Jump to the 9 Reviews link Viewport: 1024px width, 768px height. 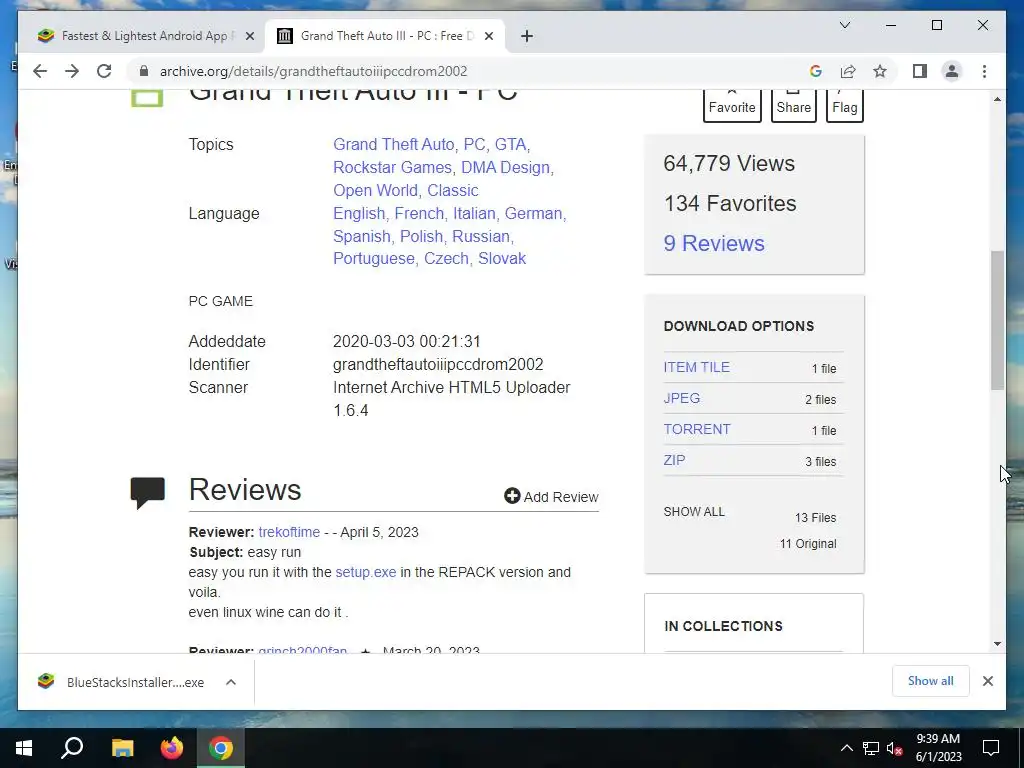pos(714,243)
